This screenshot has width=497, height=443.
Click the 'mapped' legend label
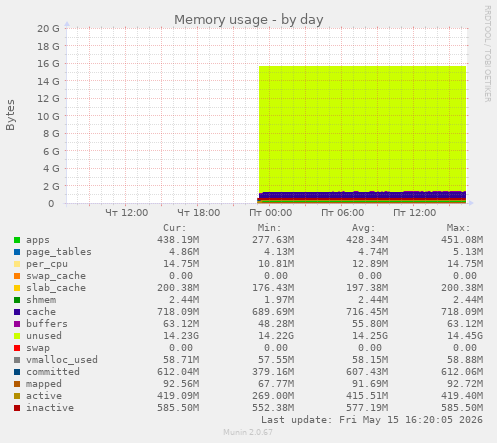pos(44,384)
